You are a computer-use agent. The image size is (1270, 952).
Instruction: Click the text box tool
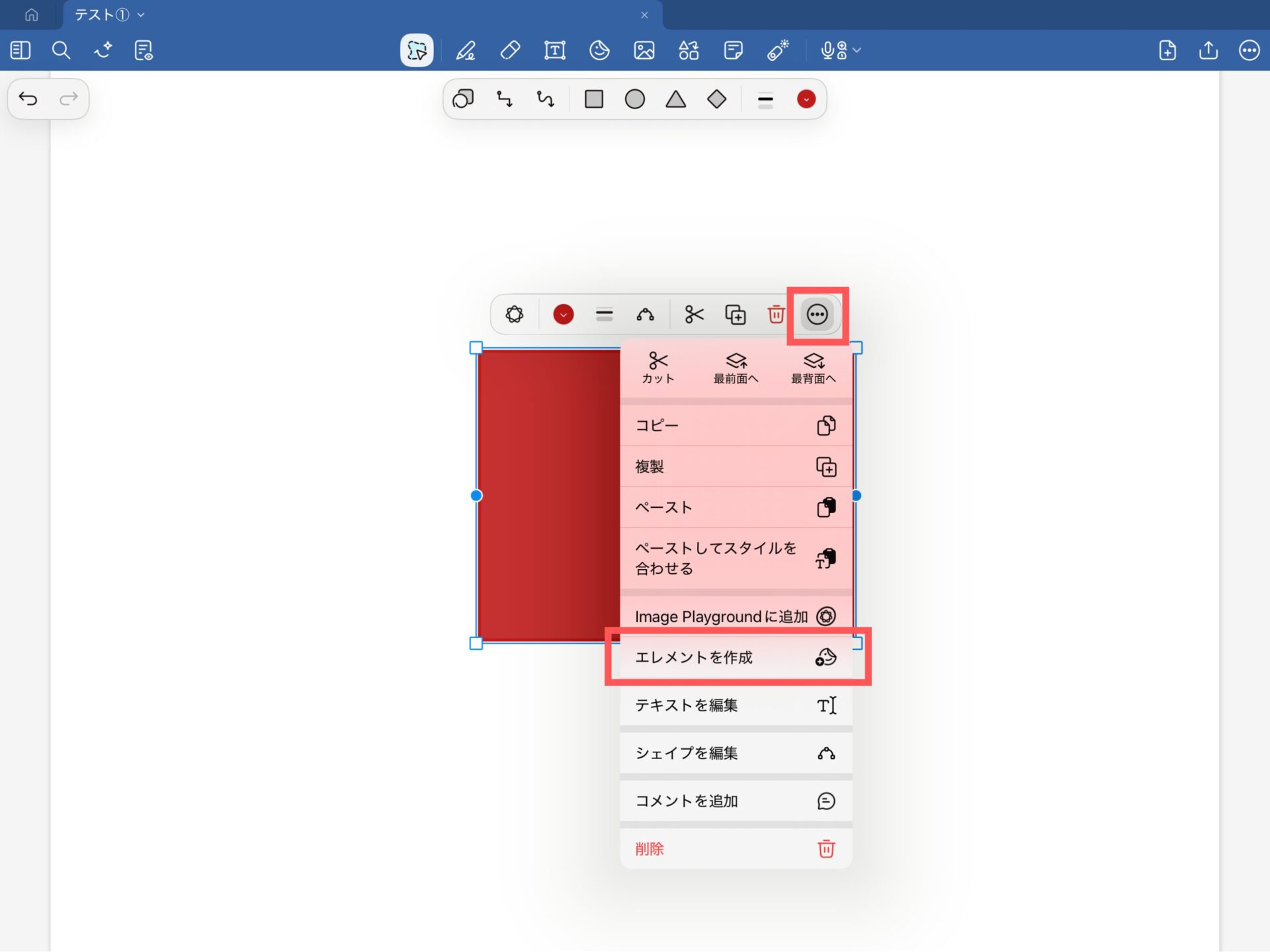click(x=554, y=50)
